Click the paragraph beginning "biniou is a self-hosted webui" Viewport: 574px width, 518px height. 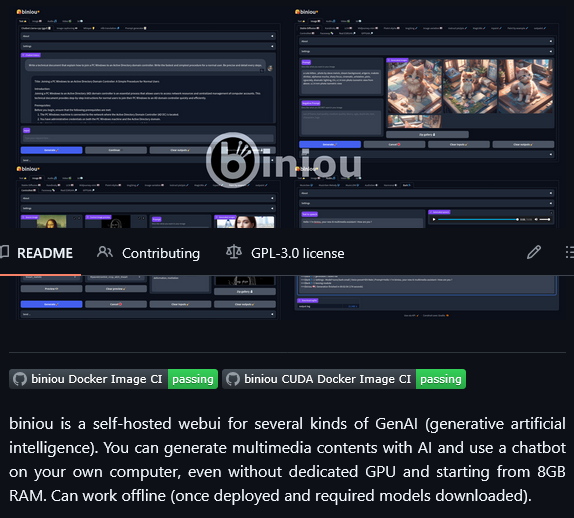point(287,459)
